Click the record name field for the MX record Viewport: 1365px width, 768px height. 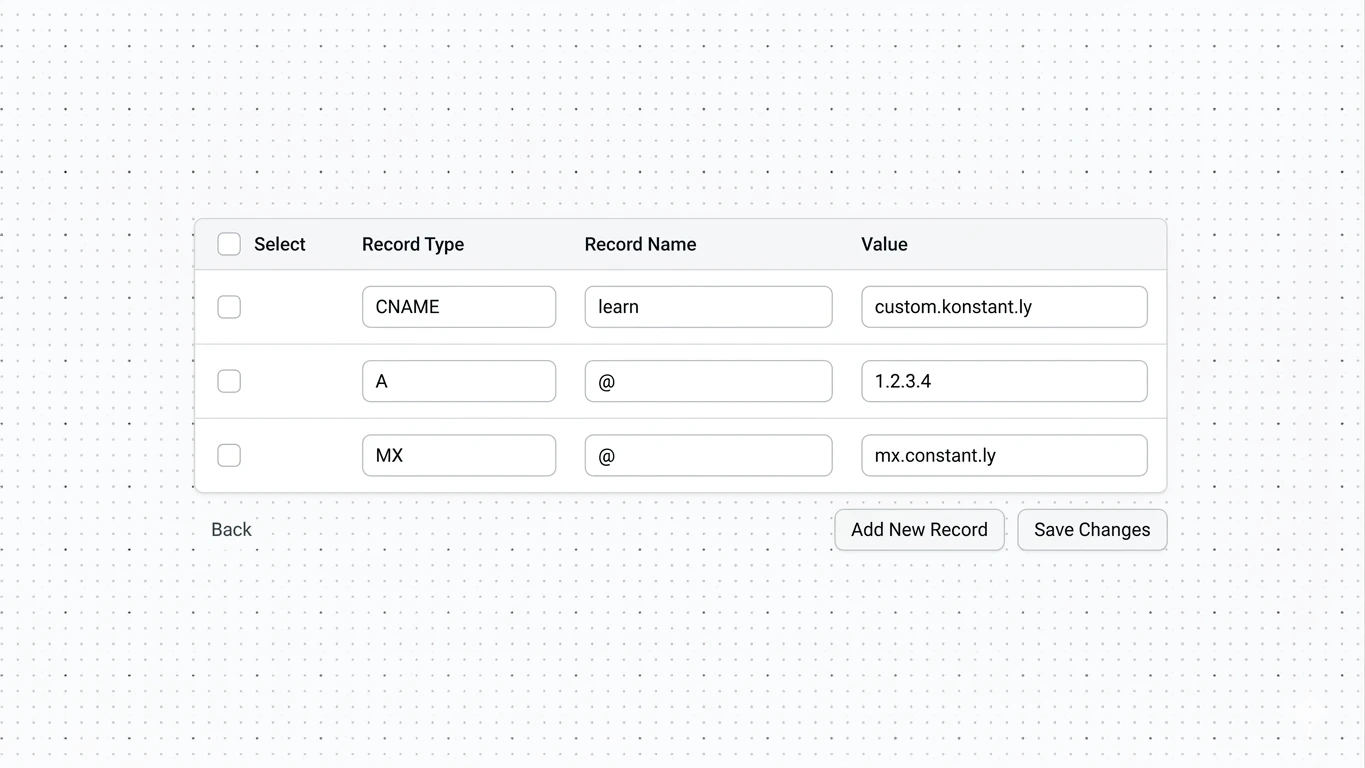tap(708, 455)
